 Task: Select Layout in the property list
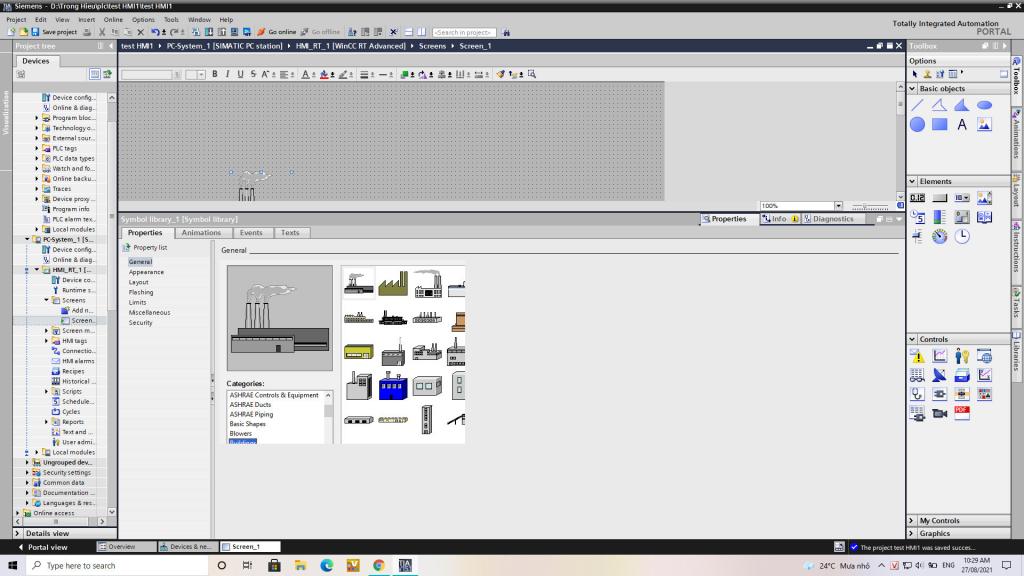(138, 282)
